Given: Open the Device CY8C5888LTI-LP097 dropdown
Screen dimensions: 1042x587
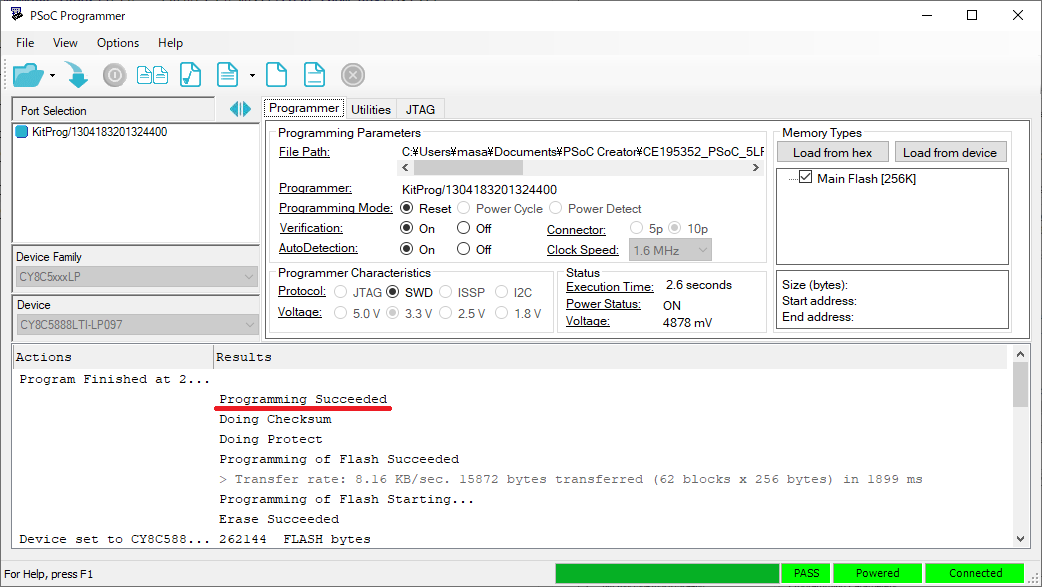Looking at the screenshot, I should 137,324.
